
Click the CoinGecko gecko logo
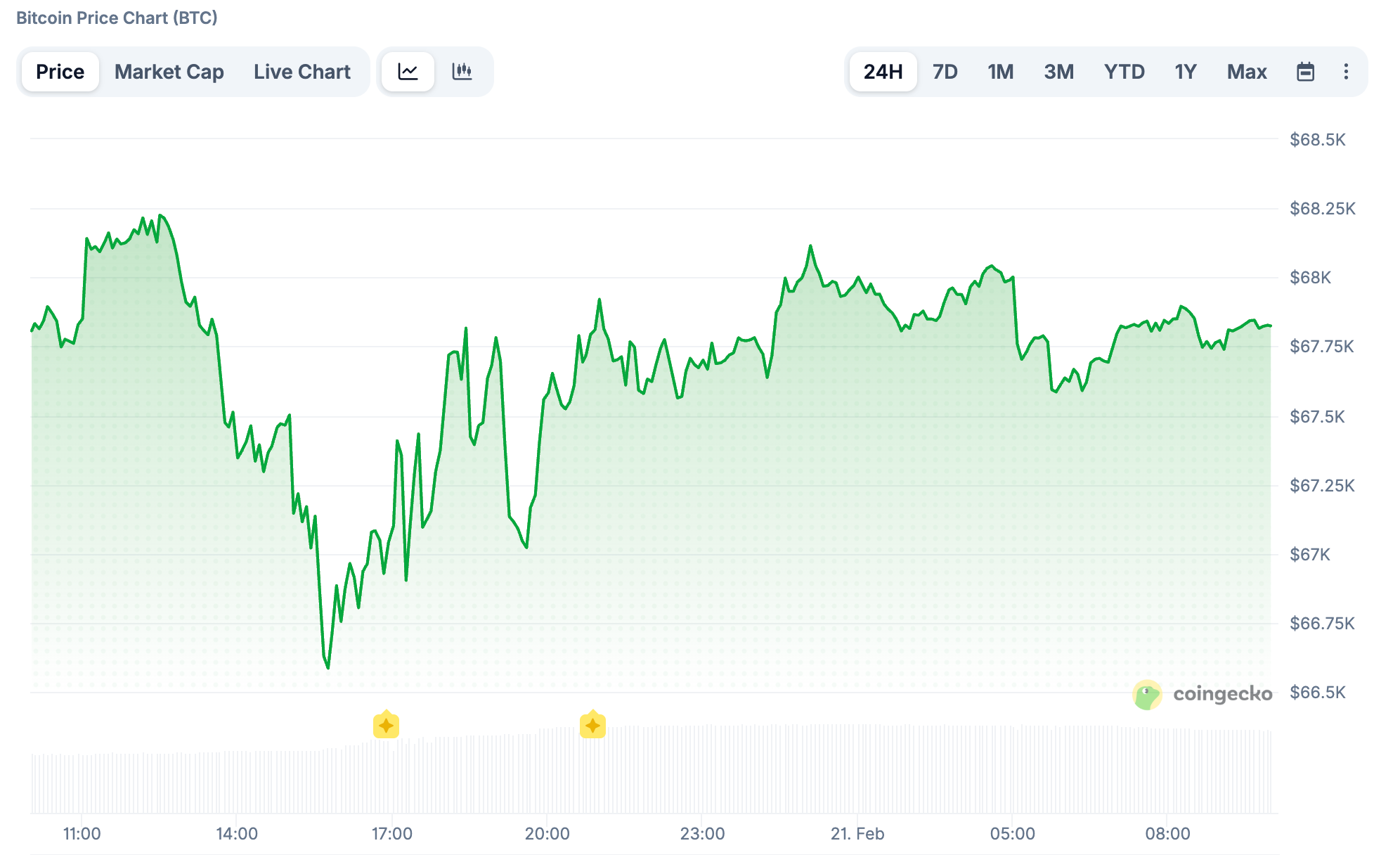1147,695
